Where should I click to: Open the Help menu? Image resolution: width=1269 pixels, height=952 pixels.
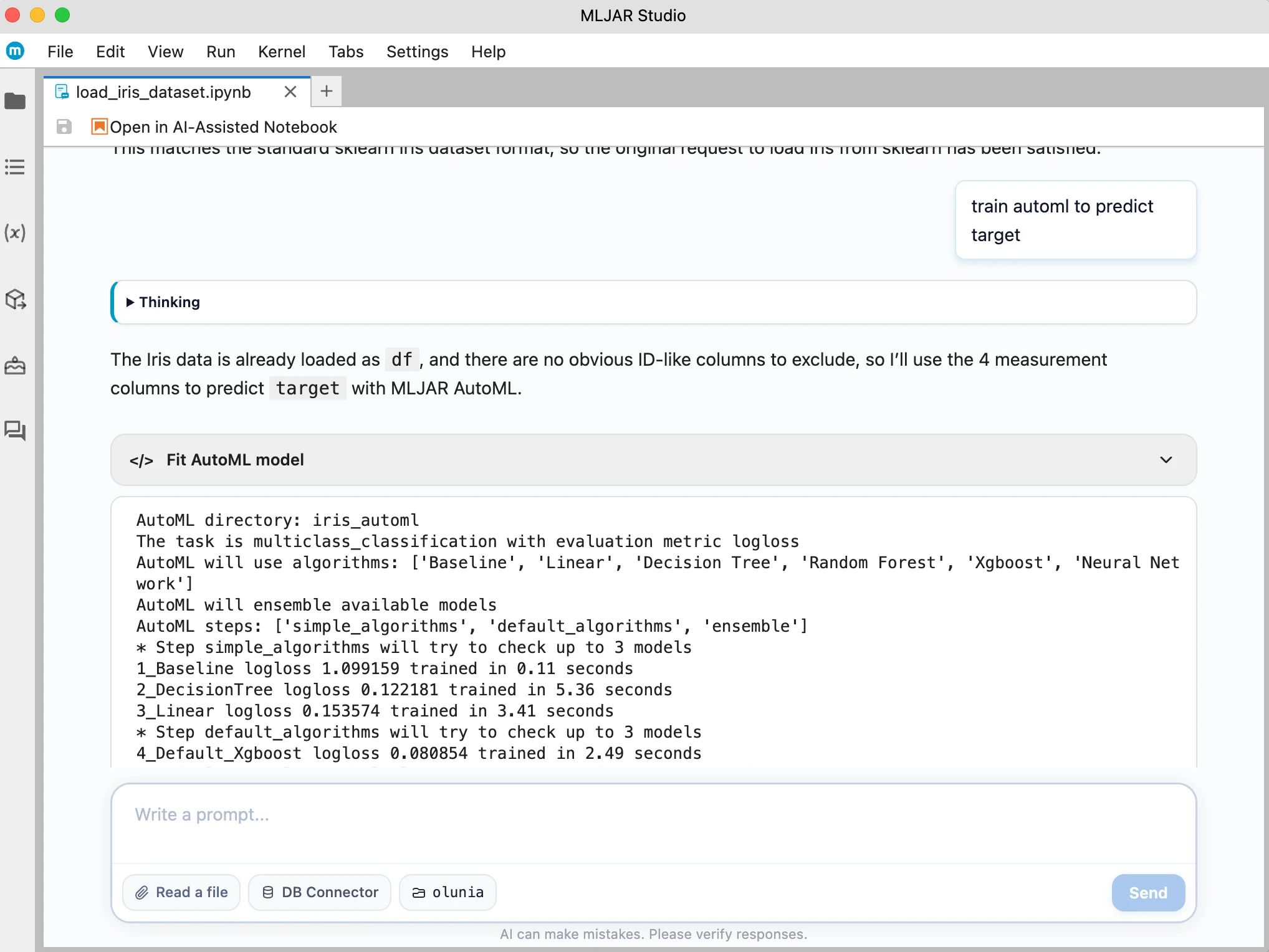tap(488, 52)
